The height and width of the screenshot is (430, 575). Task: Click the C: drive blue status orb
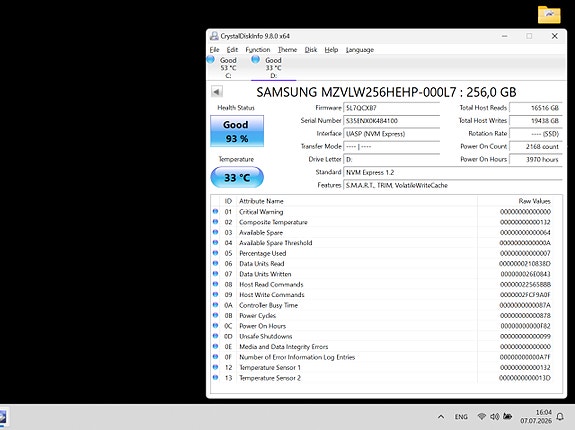click(x=210, y=59)
